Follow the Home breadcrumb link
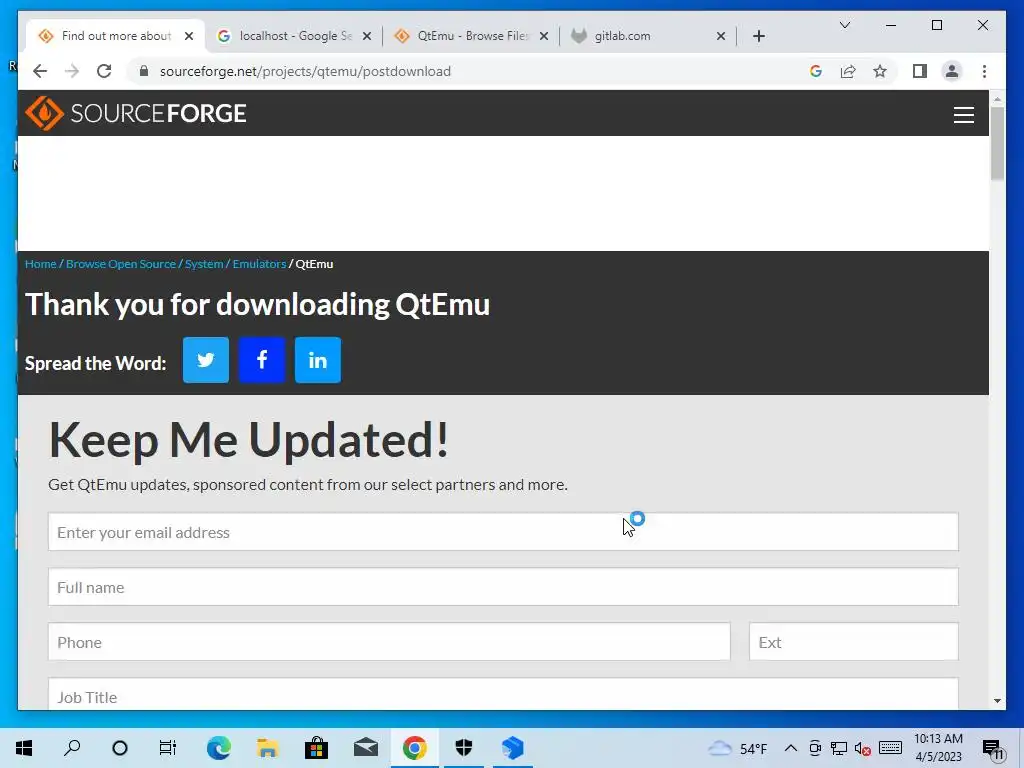The height and width of the screenshot is (768, 1024). 40,264
